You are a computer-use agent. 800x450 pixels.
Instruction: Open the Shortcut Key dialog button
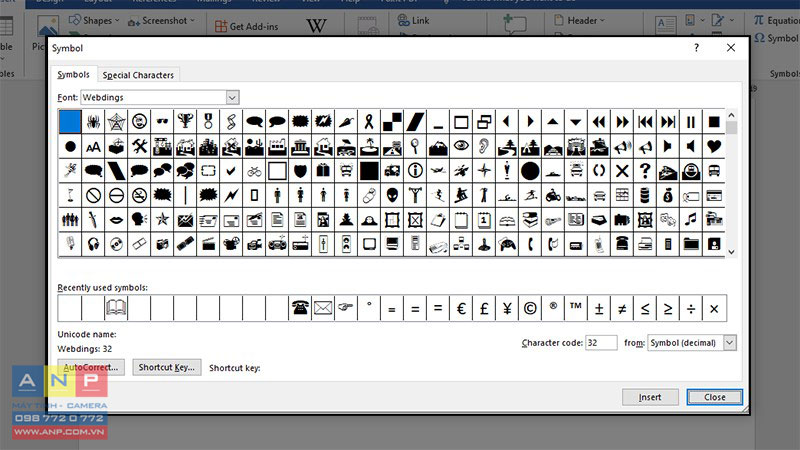167,367
